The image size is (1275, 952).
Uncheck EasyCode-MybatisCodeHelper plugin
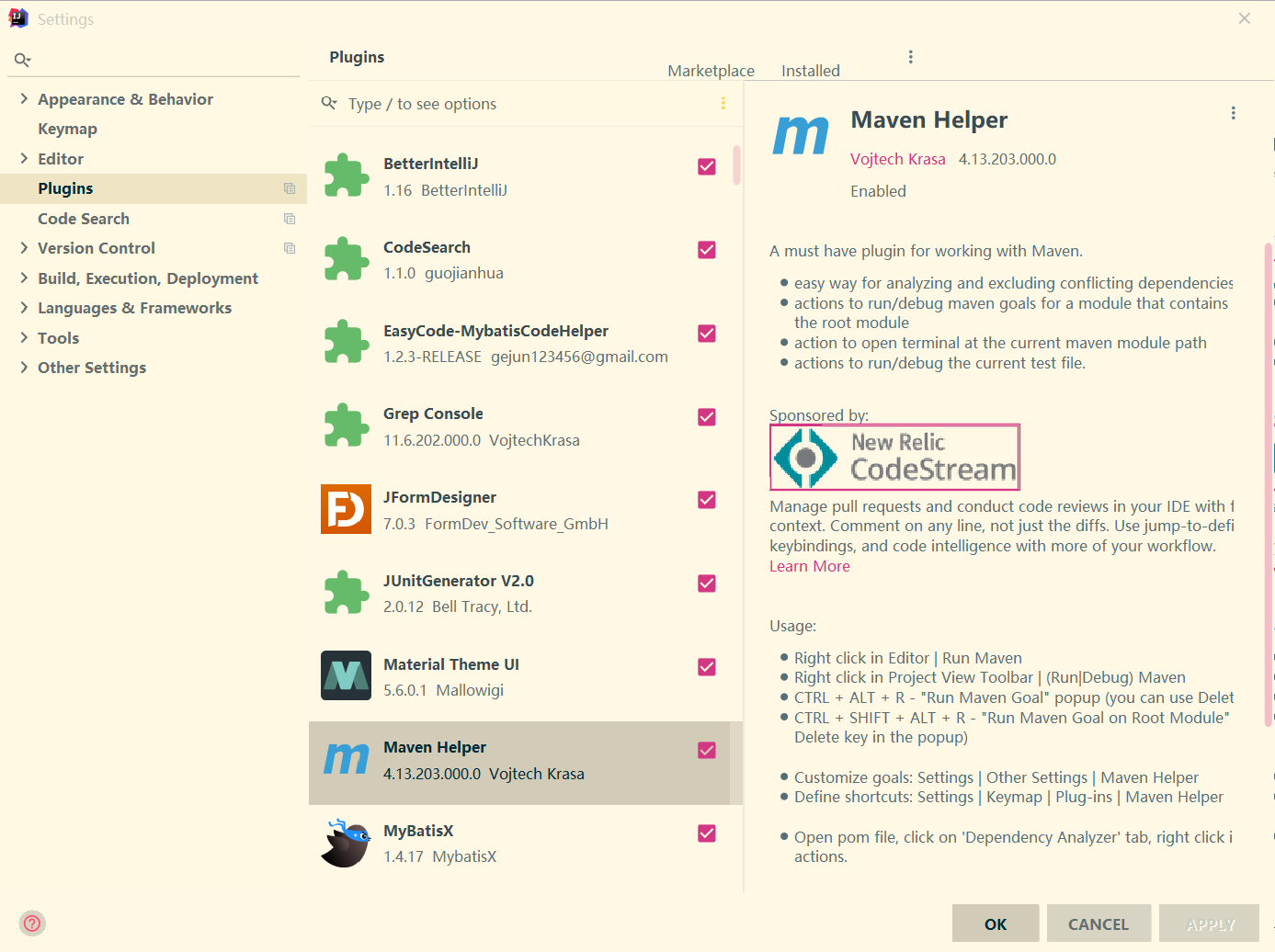tap(707, 334)
